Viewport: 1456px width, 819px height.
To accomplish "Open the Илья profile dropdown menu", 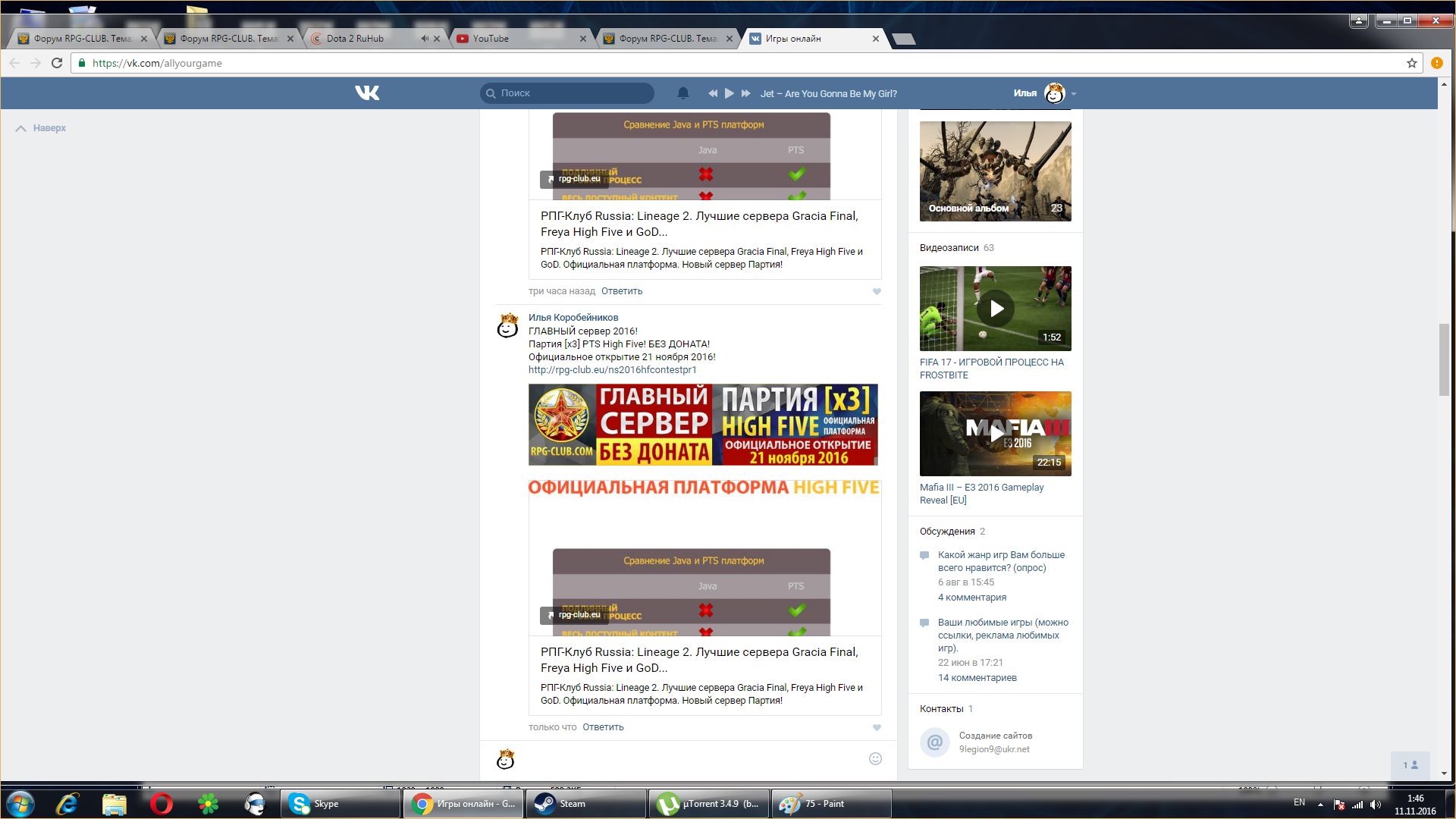I will (x=1045, y=93).
